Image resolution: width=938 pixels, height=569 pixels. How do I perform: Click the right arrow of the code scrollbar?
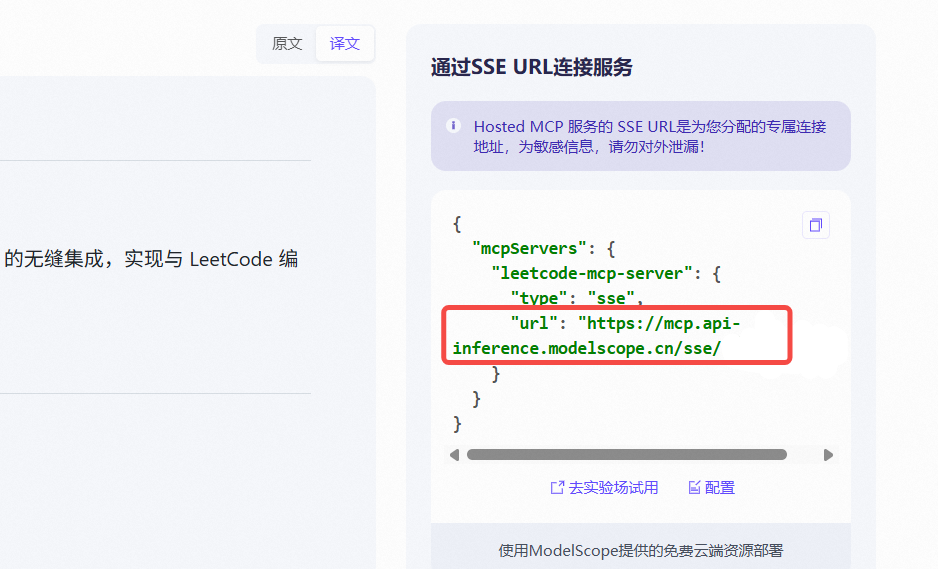tap(828, 455)
